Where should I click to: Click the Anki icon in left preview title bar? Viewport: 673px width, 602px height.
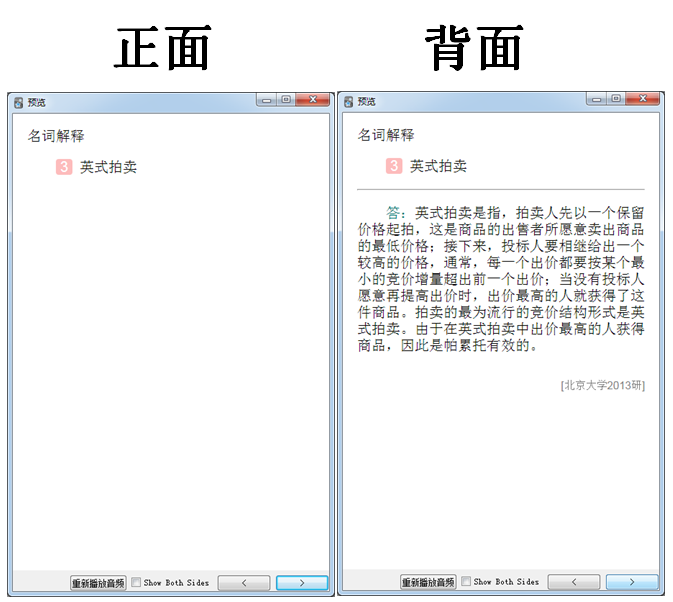(18, 103)
